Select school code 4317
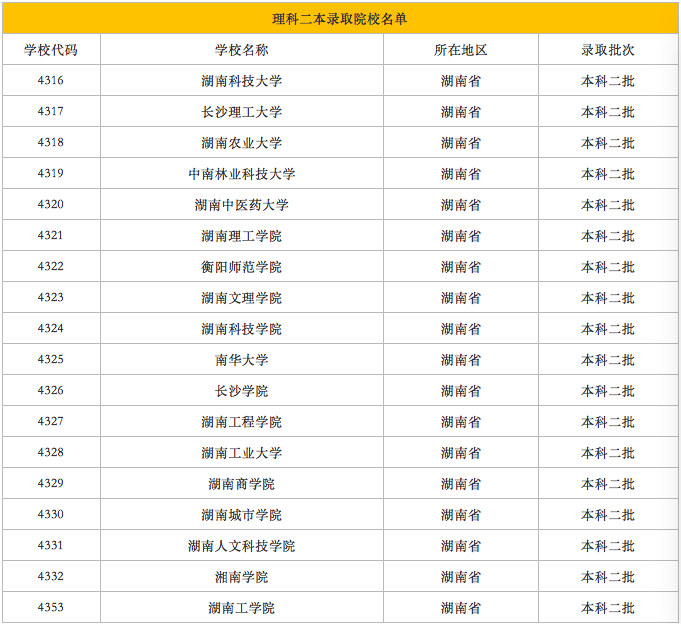Viewport: 681px width, 624px height. tap(51, 112)
